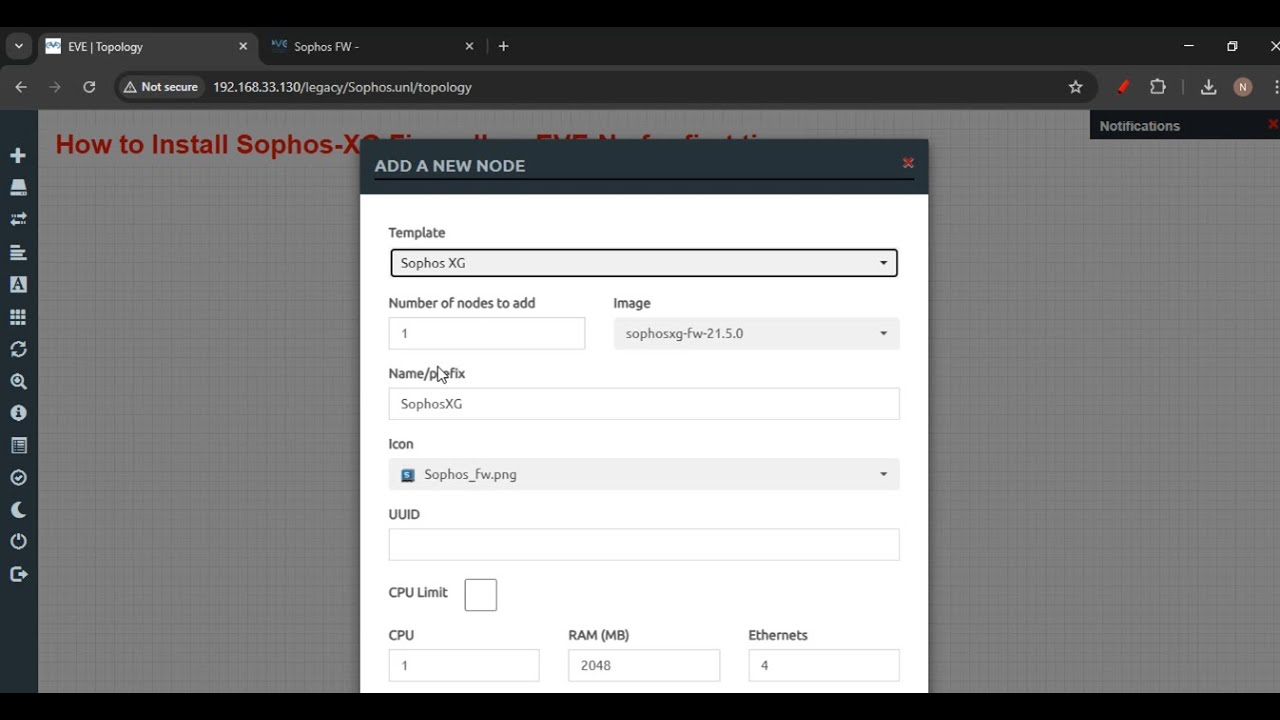Click the Name/prefix SophosXG field
The height and width of the screenshot is (720, 1280).
644,404
